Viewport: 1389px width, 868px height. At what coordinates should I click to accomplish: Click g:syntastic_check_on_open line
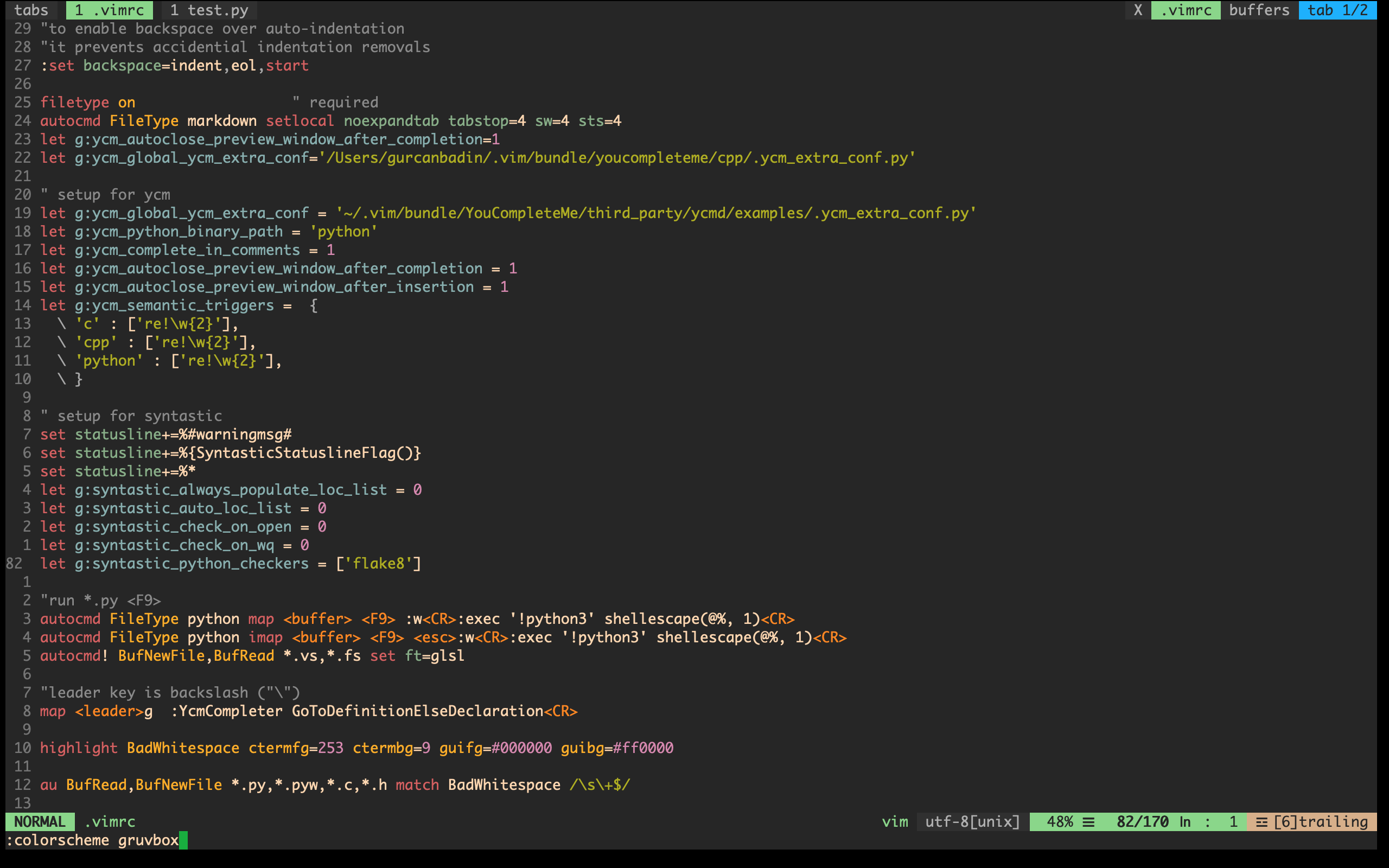[x=183, y=526]
